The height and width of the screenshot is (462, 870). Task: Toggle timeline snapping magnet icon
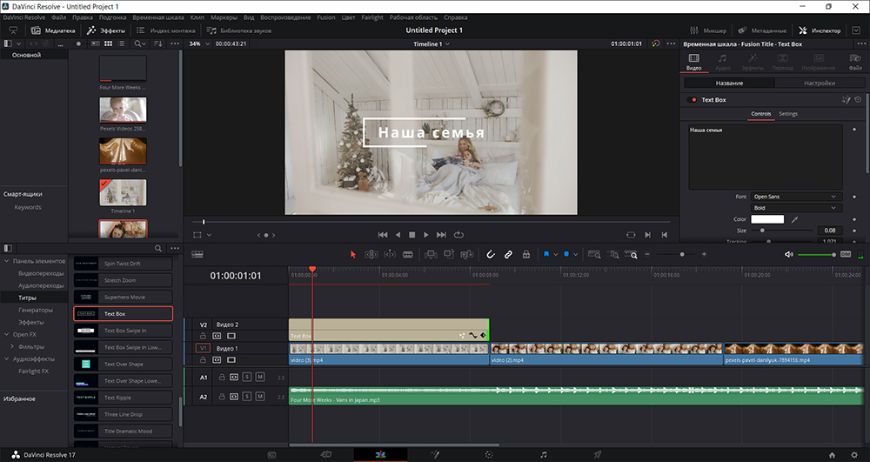pos(491,255)
